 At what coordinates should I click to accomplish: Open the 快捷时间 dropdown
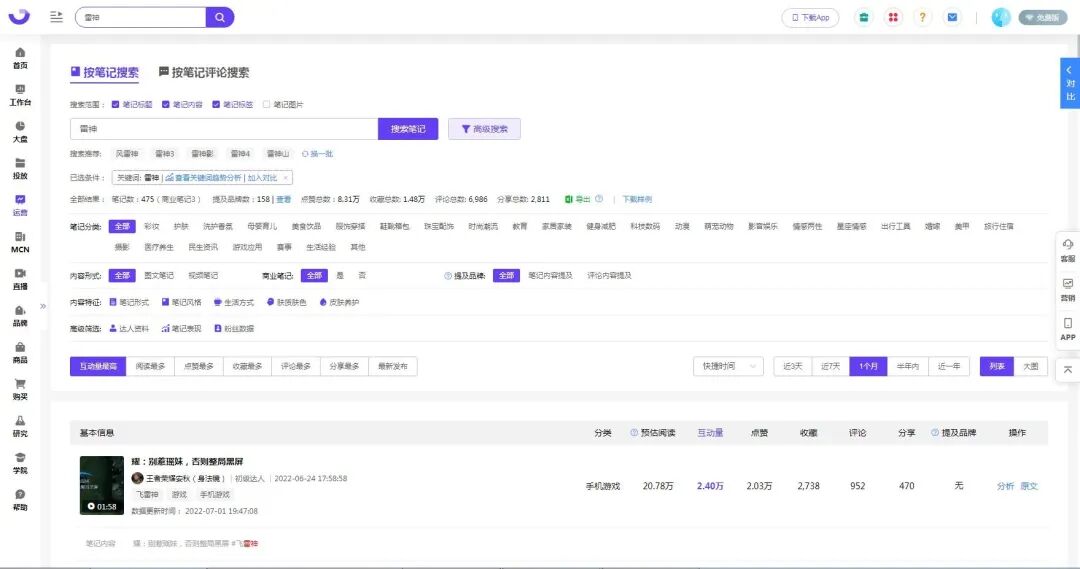click(728, 366)
